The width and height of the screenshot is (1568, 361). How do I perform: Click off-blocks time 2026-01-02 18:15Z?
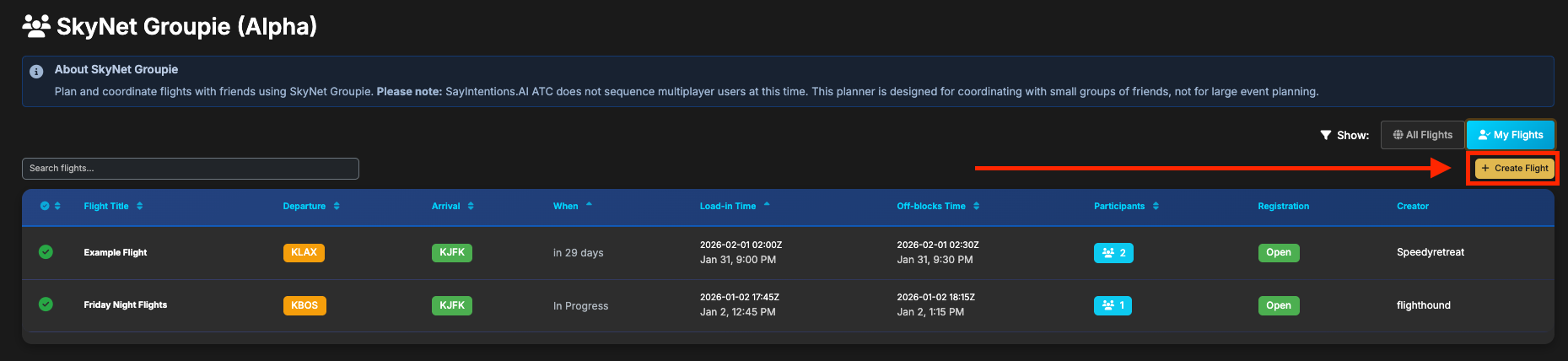point(936,297)
